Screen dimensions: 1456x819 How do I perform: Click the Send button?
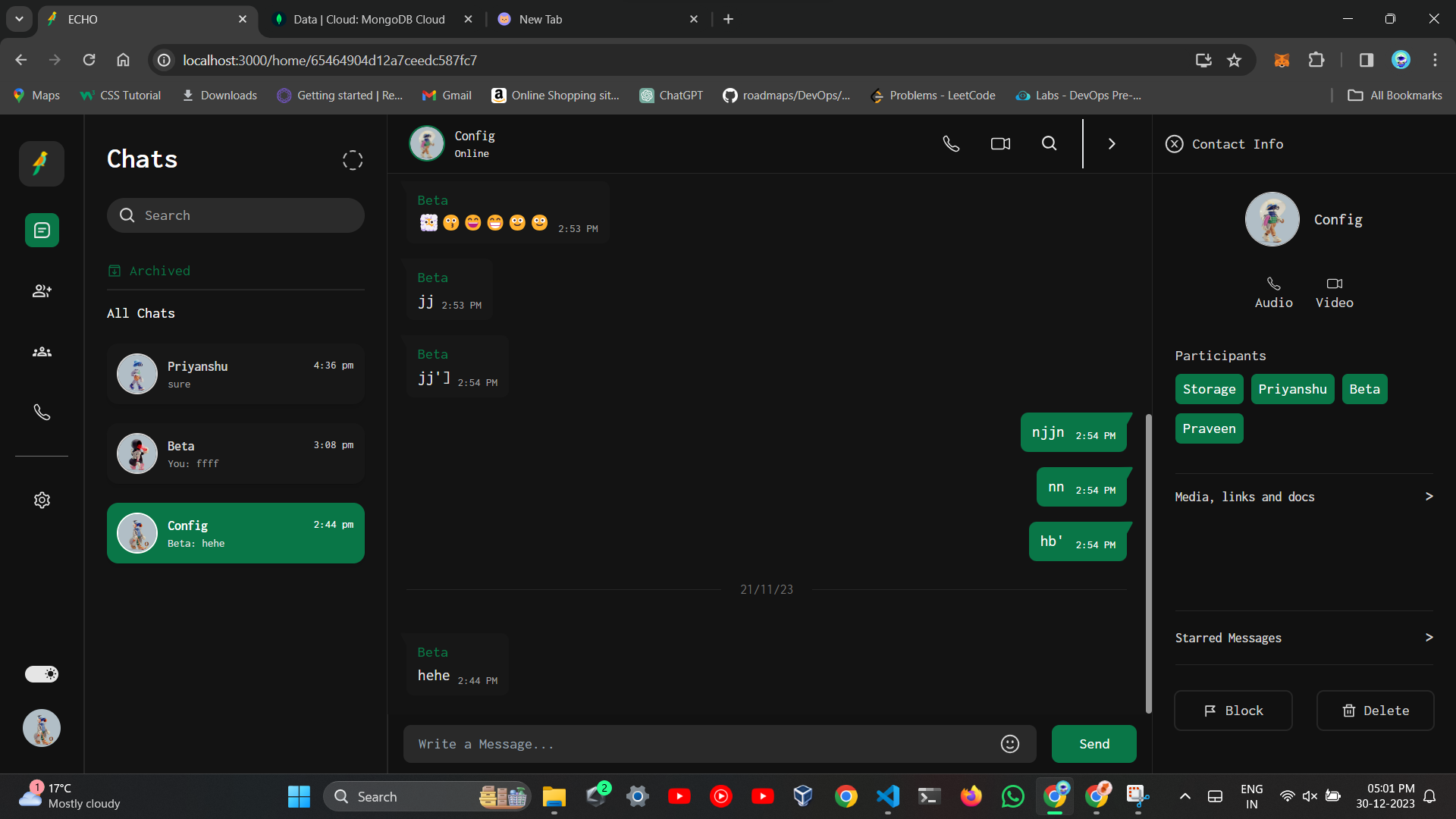tap(1094, 744)
